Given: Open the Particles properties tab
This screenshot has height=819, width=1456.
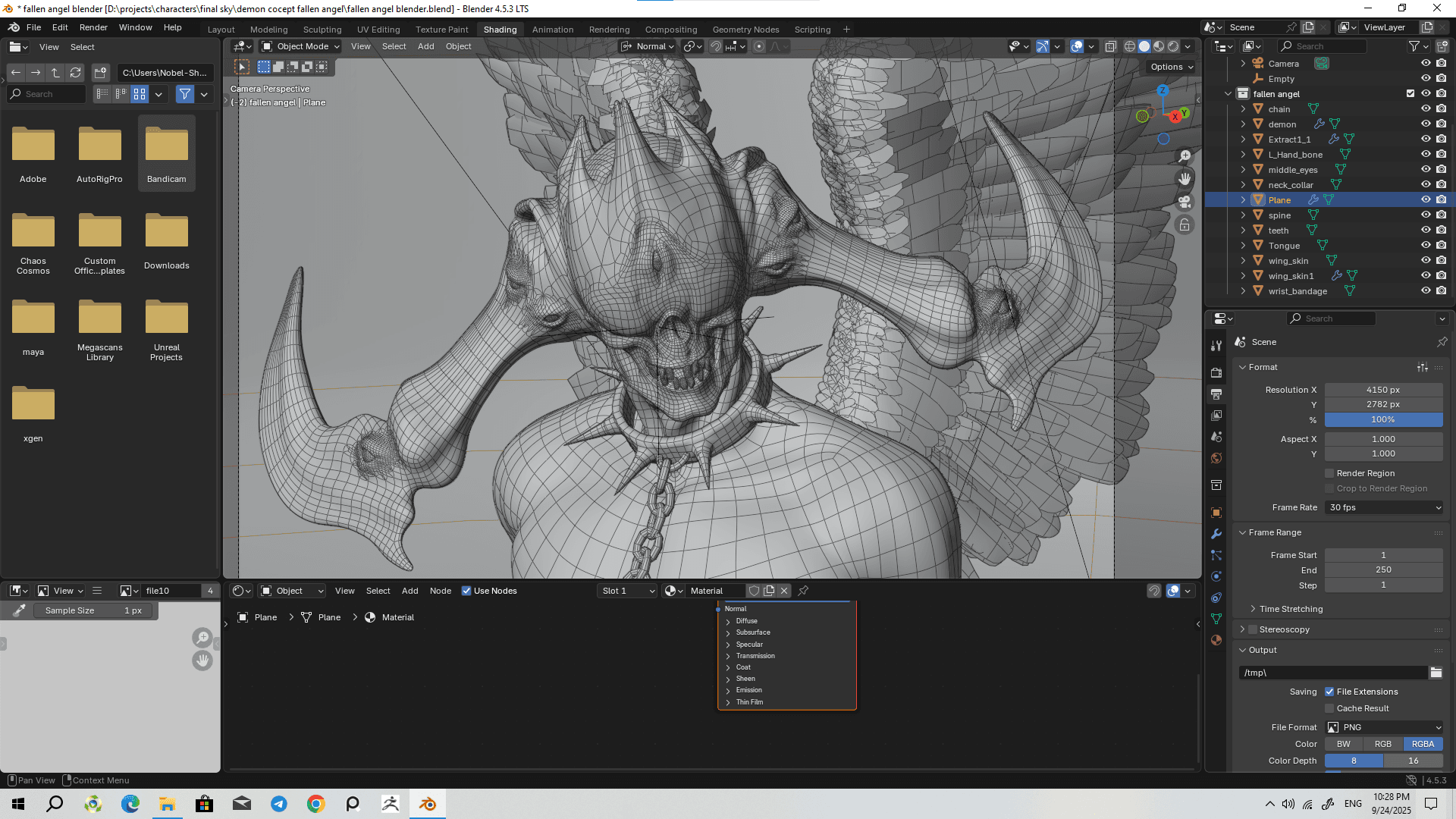Looking at the screenshot, I should 1216,555.
